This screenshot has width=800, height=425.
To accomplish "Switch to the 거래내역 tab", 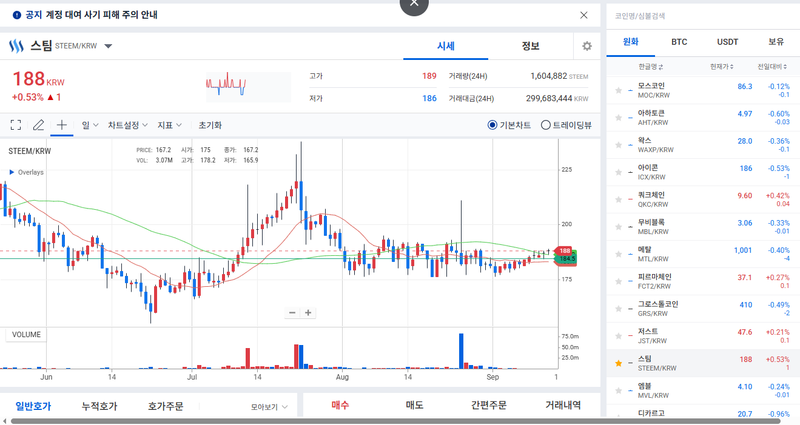I will tap(563, 405).
